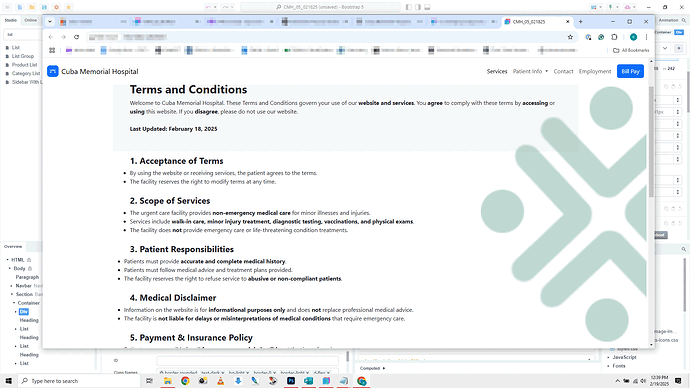Click the Computed expander in styles panel
This screenshot has width=690, height=388.
[x=372, y=368]
